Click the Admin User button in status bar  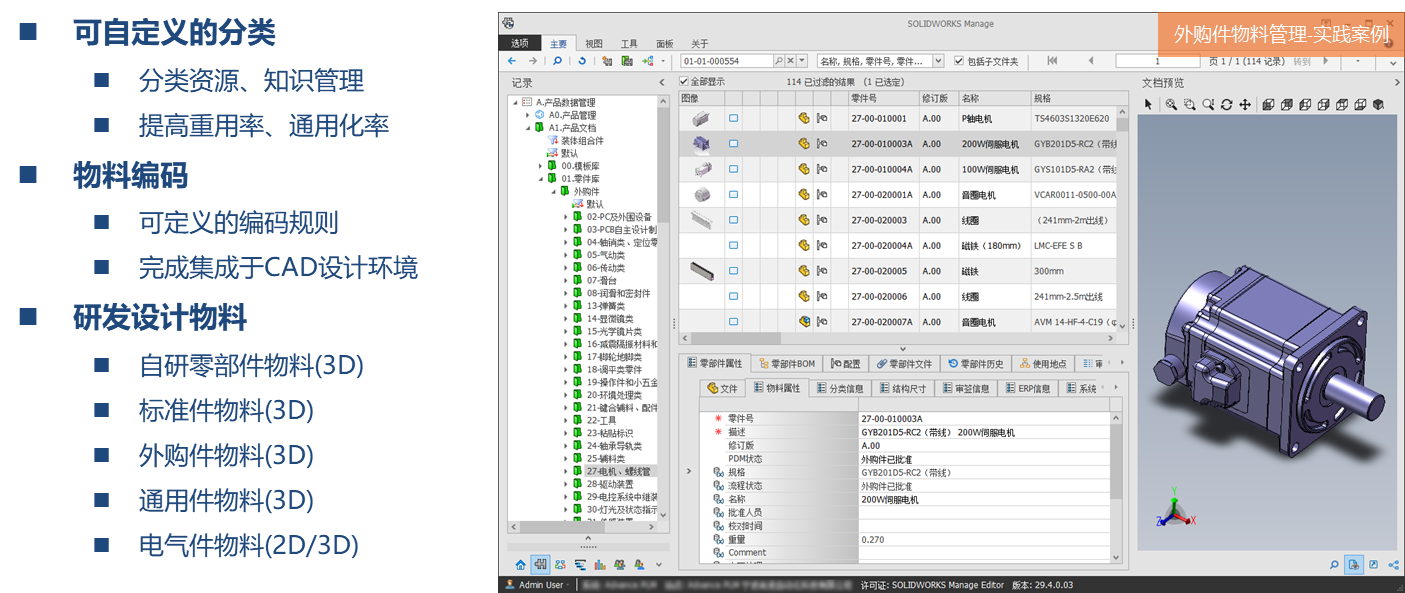click(x=540, y=585)
